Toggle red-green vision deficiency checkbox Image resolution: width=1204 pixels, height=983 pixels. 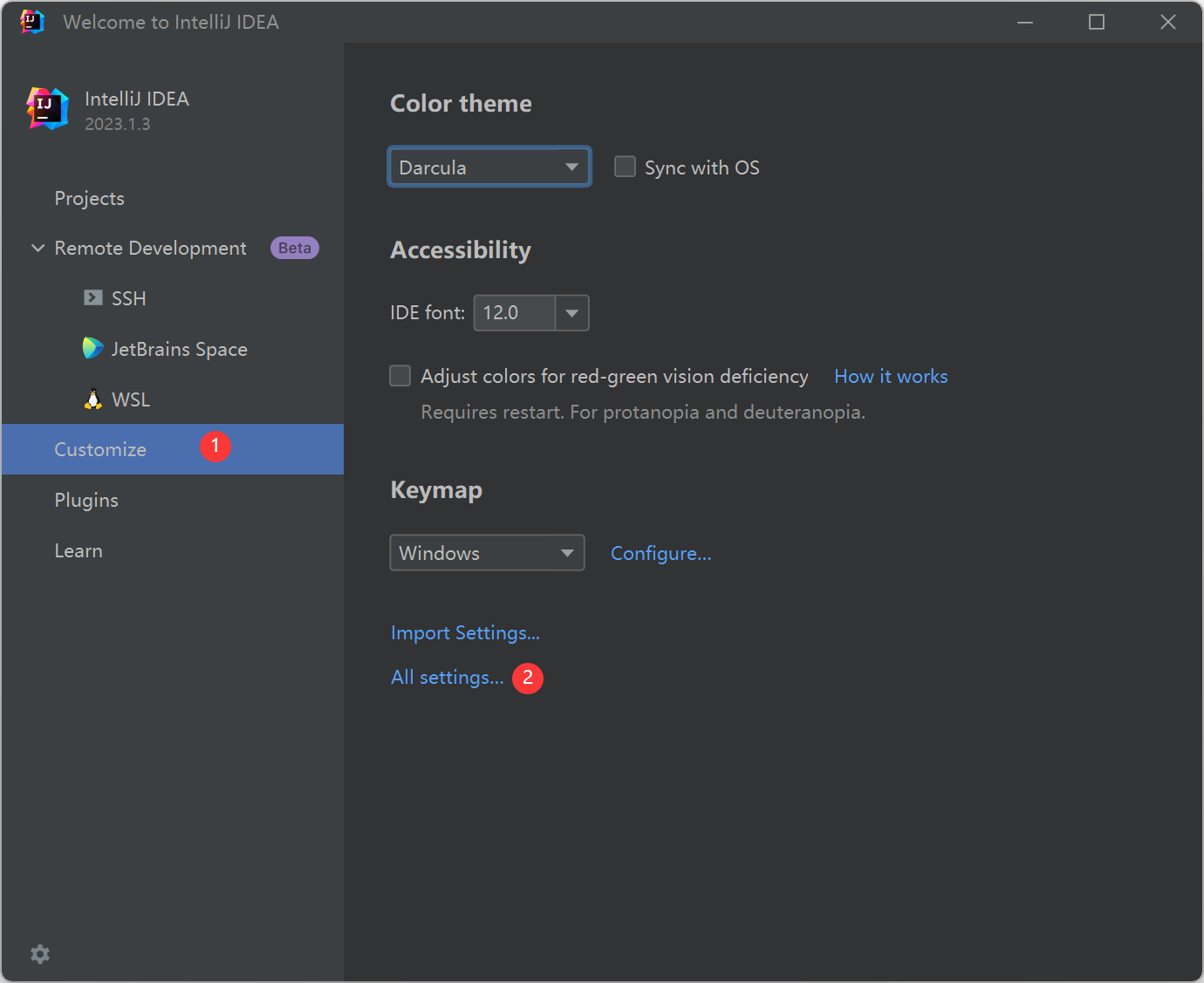coord(400,376)
